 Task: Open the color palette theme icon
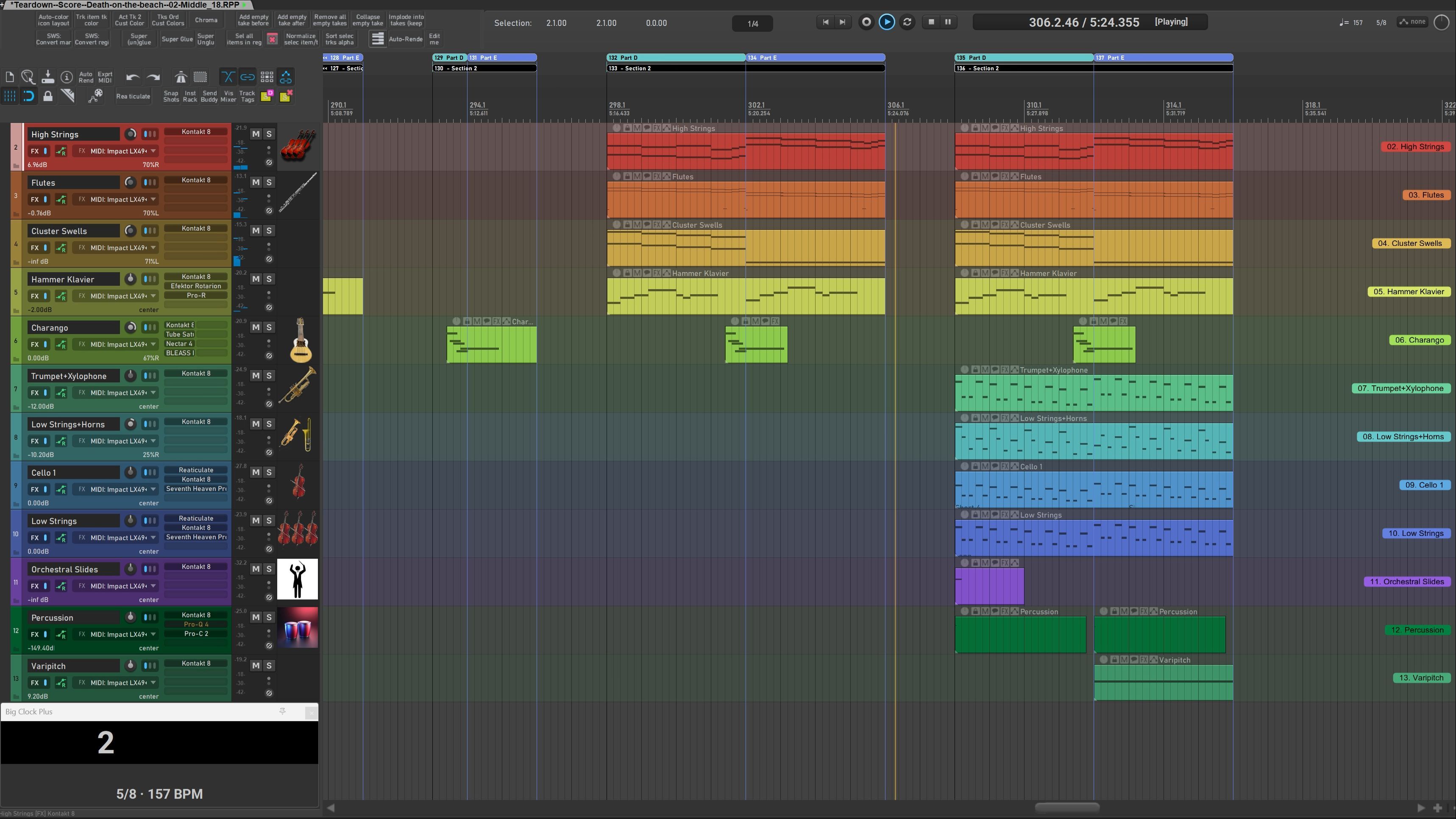[95, 96]
